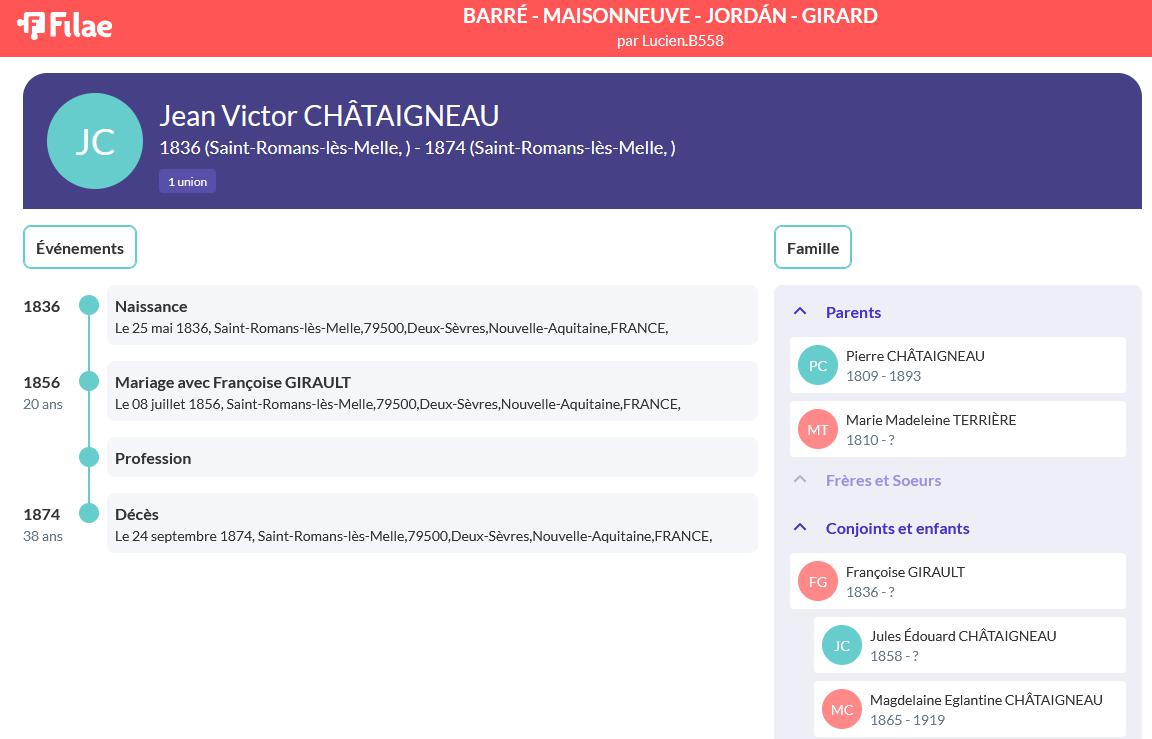The height and width of the screenshot is (739, 1152).
Task: Click the 1836 - 1874 Saint-Romans-lès-Melle dates line
Action: 417,148
